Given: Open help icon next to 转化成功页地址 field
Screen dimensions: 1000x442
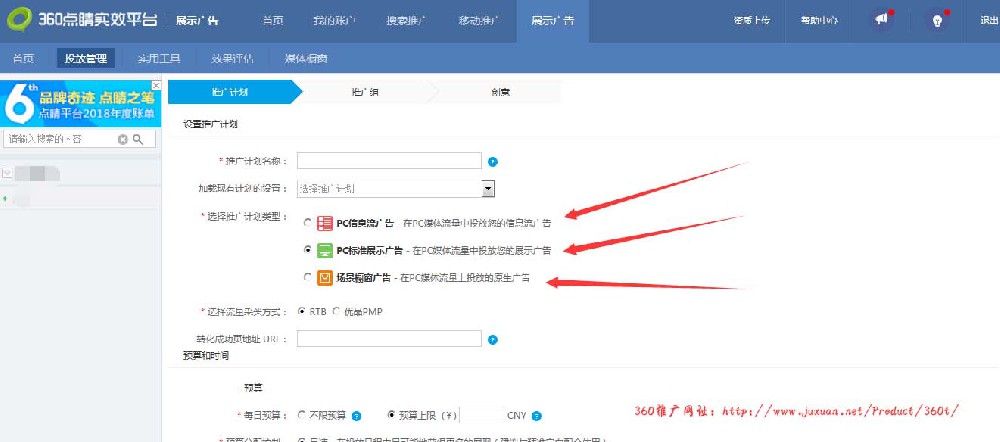Looking at the screenshot, I should point(492,339).
